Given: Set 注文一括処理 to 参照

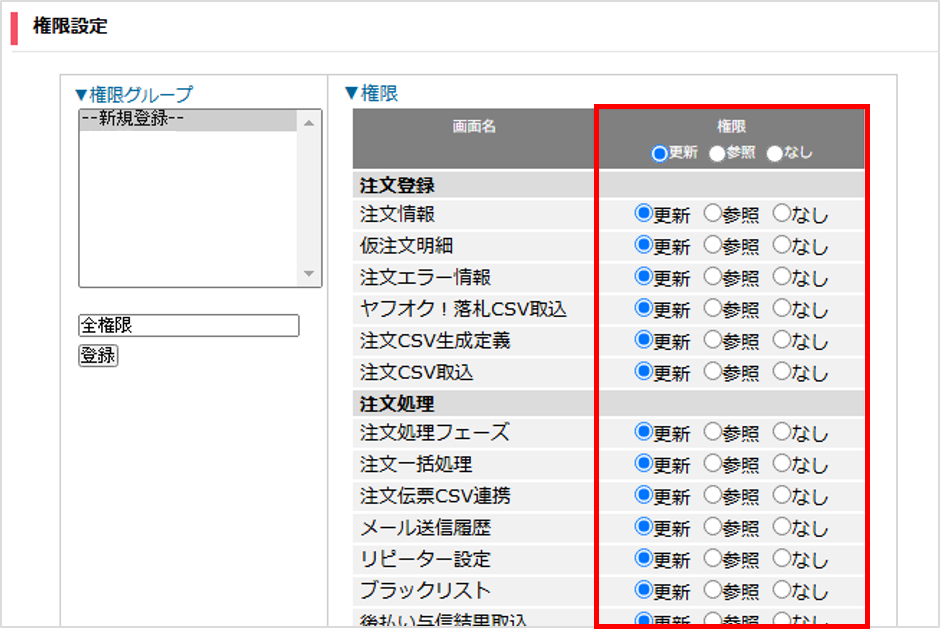Looking at the screenshot, I should (712, 464).
